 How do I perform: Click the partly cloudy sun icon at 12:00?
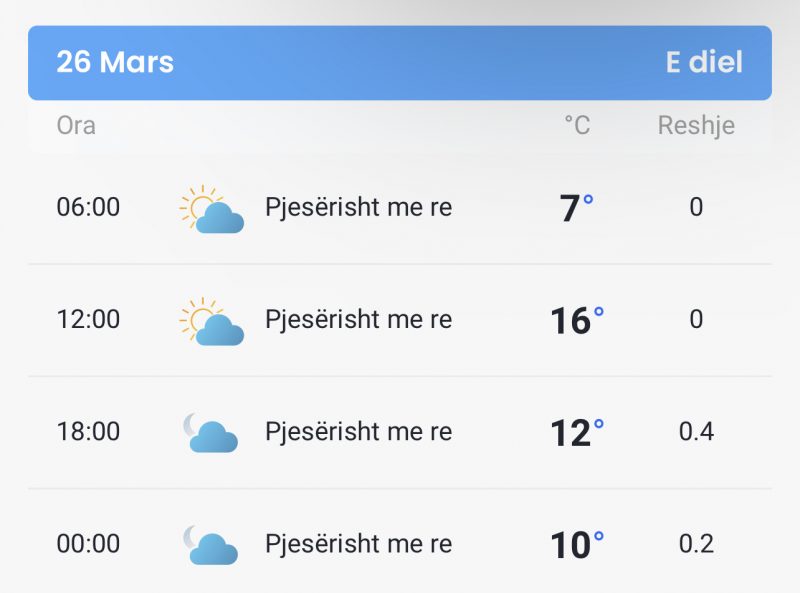point(211,322)
